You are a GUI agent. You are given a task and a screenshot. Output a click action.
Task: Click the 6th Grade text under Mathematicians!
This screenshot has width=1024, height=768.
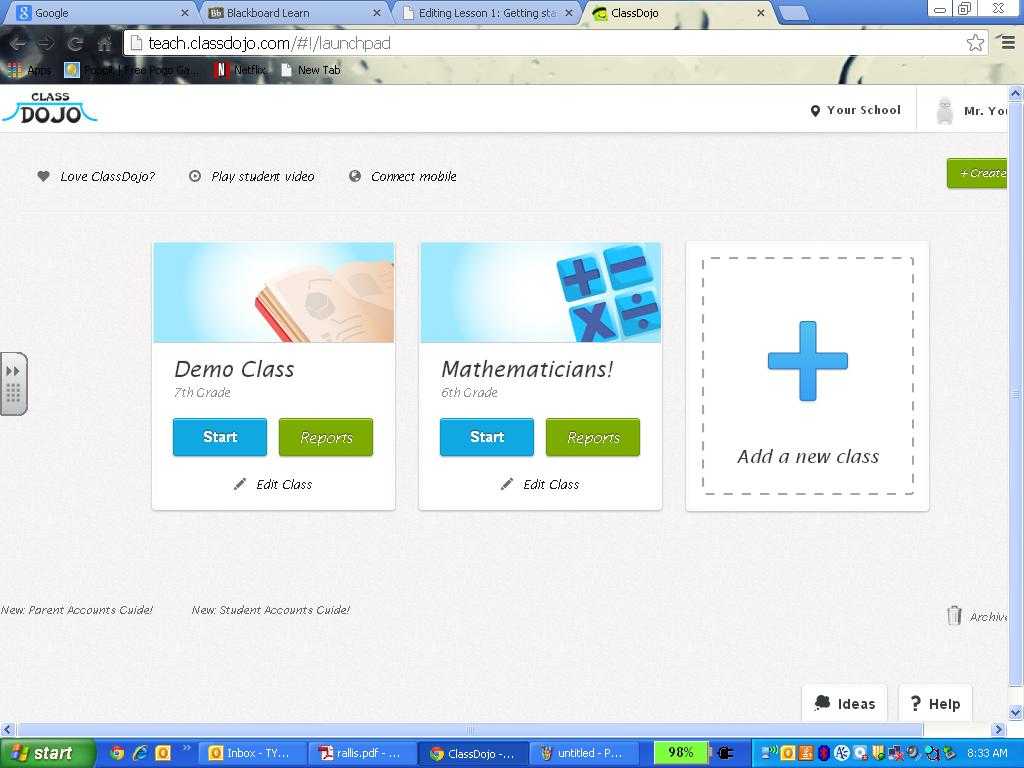pyautogui.click(x=470, y=392)
